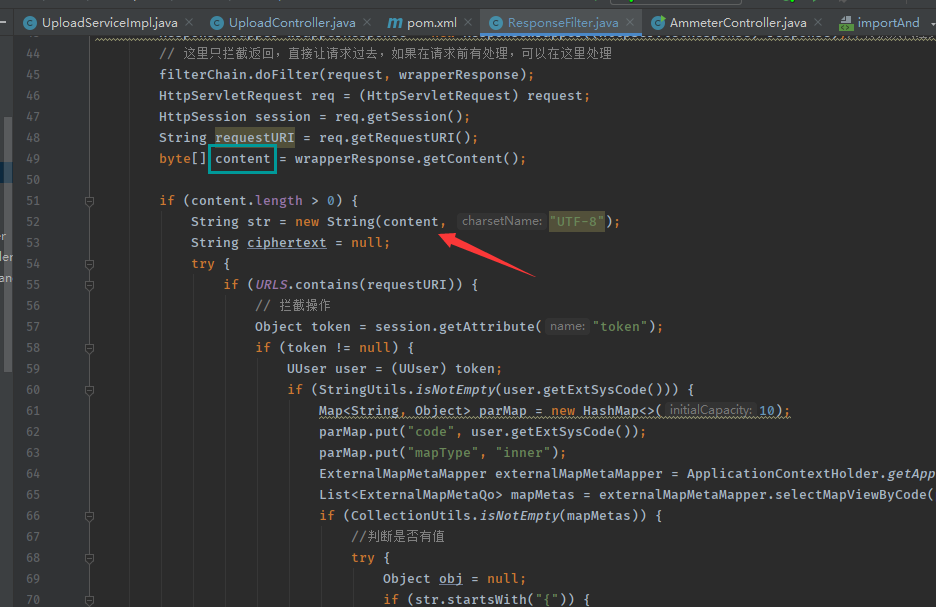Switch to the UploadServiceImpl.java tab
This screenshot has width=936, height=607.
click(x=109, y=23)
